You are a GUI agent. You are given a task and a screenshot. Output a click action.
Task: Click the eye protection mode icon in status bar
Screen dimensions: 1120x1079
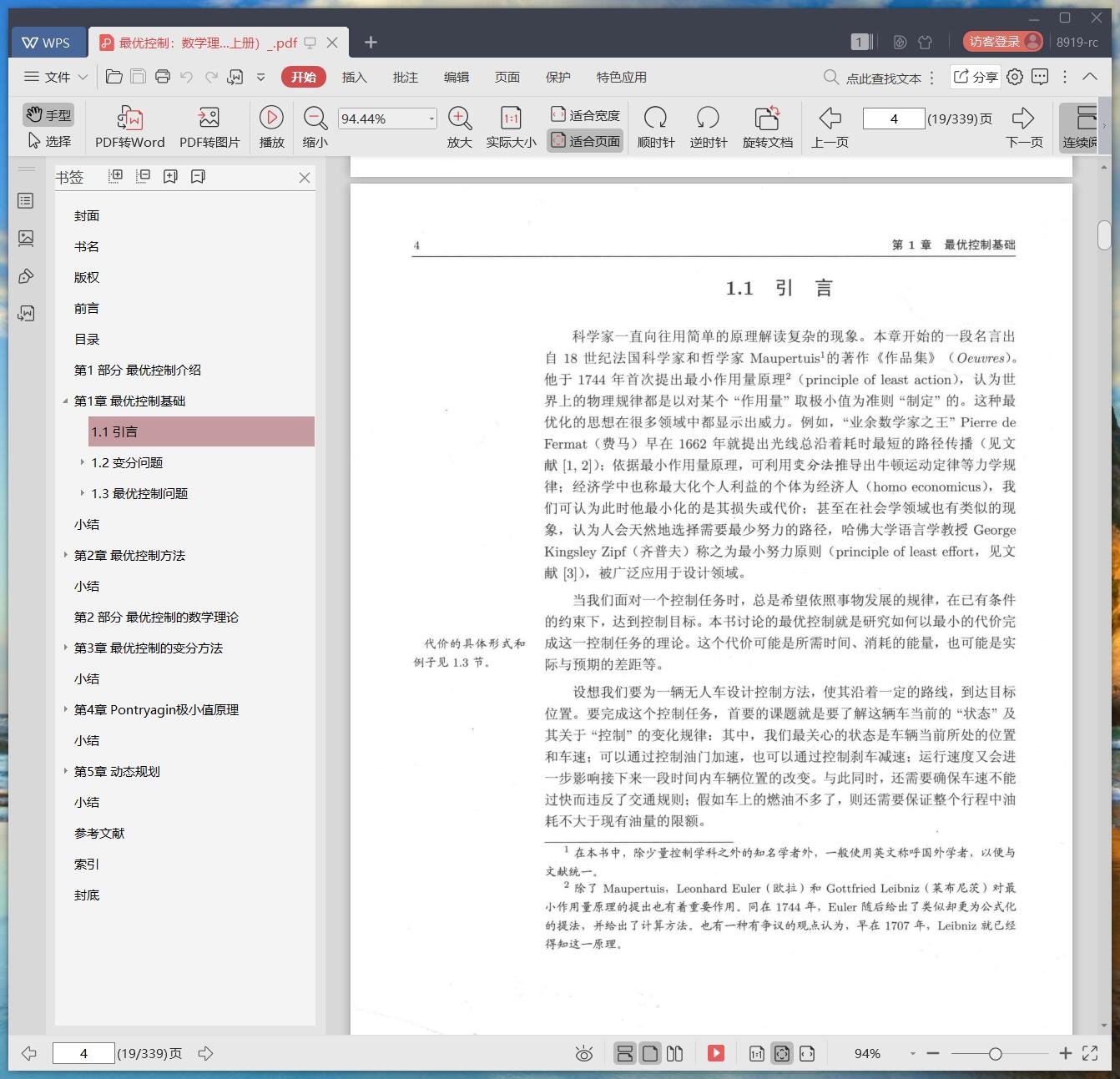pos(584,1053)
